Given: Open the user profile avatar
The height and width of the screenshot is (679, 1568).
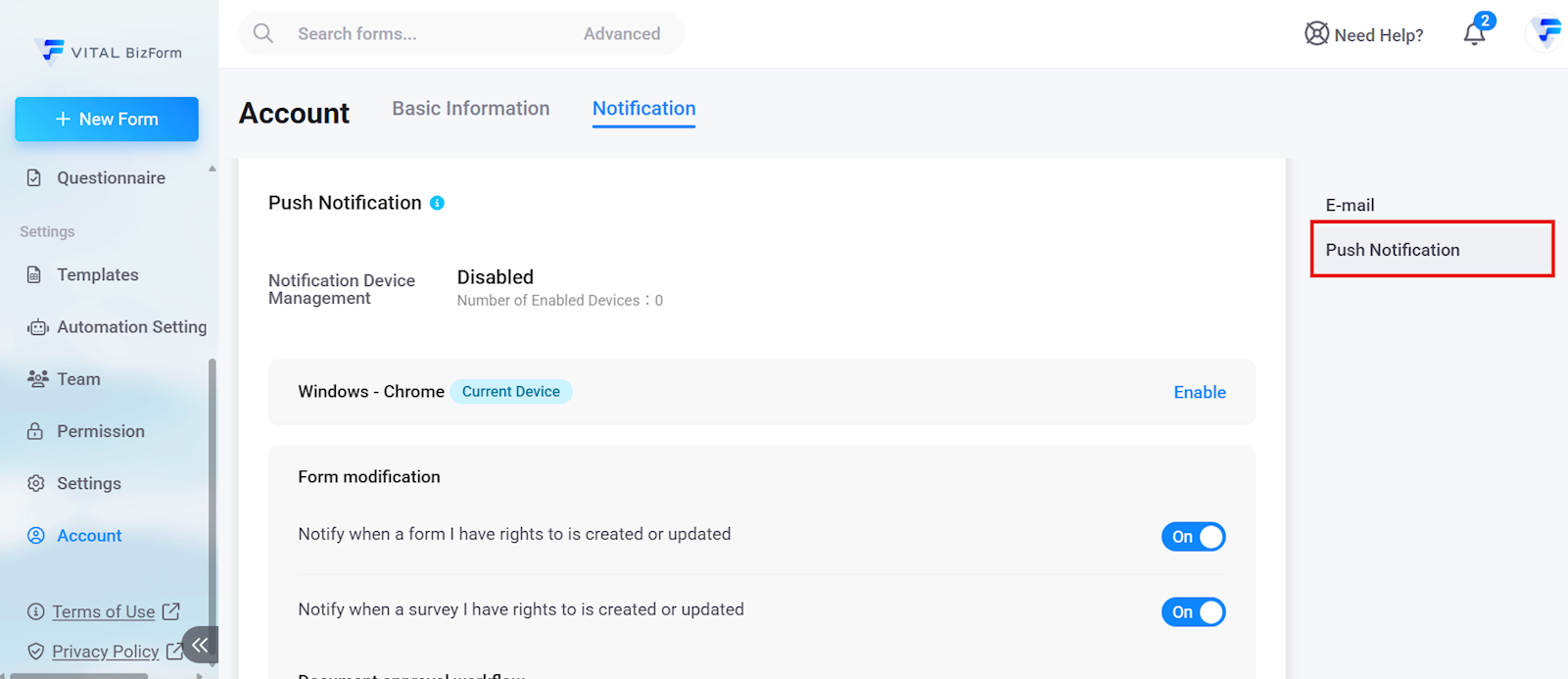Looking at the screenshot, I should (x=1546, y=33).
